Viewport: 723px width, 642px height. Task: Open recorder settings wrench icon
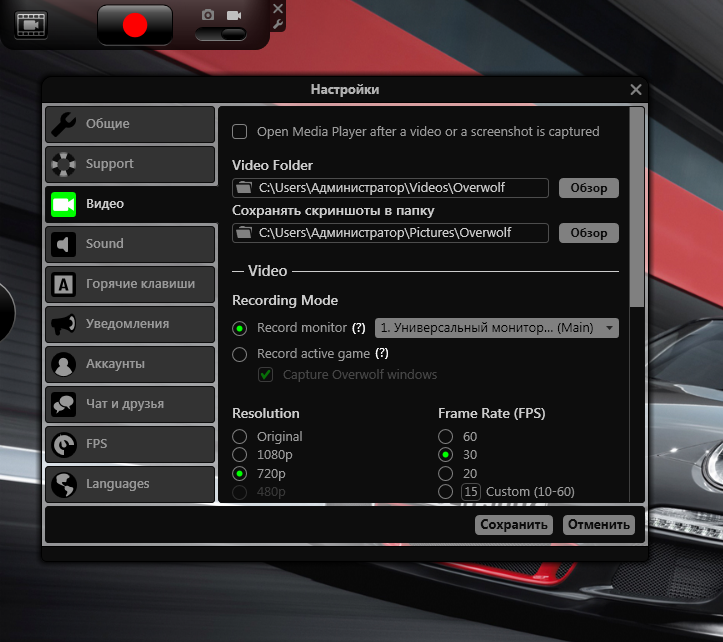(x=278, y=24)
